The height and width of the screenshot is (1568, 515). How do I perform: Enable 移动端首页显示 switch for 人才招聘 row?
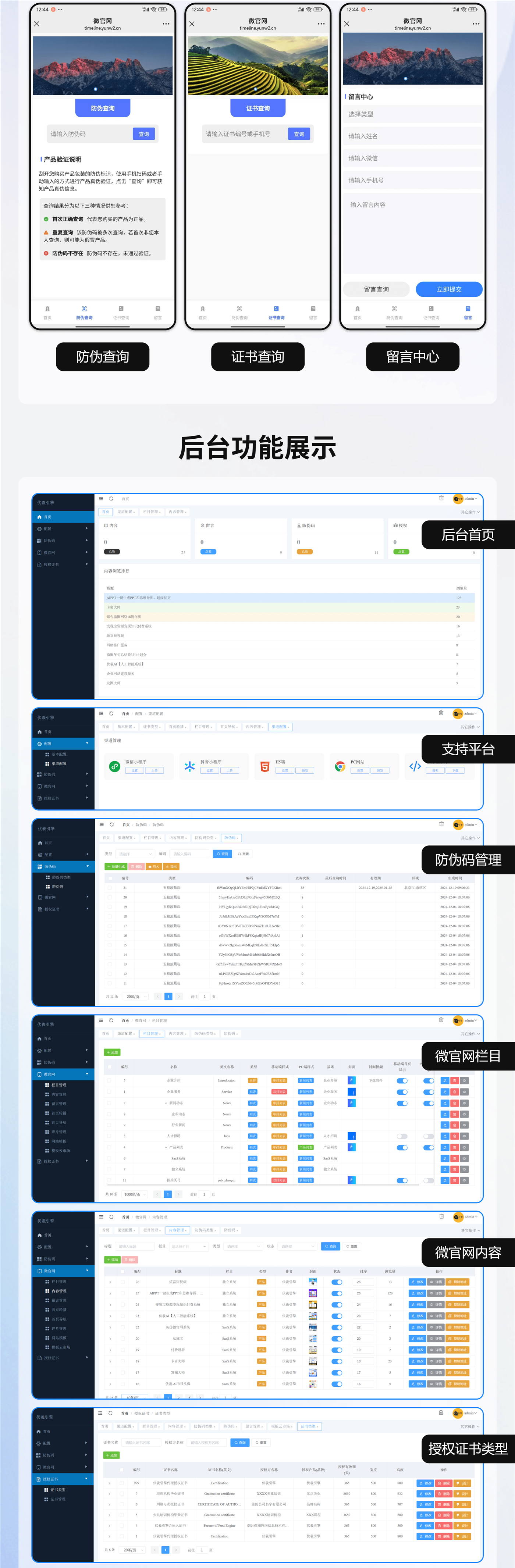click(402, 1136)
